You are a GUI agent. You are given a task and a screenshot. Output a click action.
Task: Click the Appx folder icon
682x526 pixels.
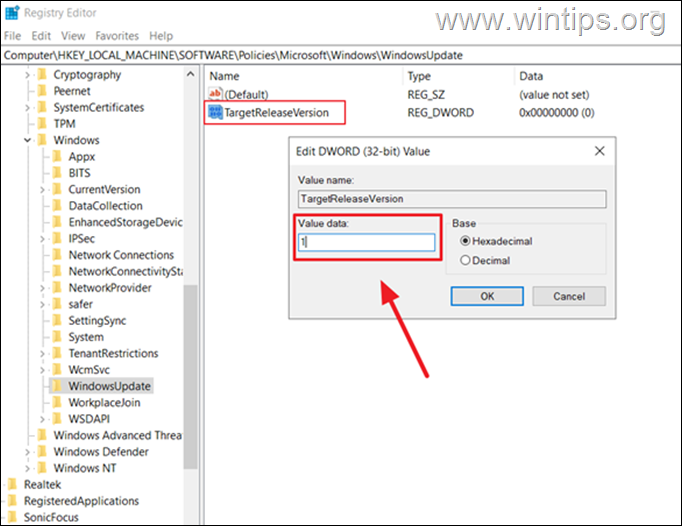pyautogui.click(x=57, y=156)
